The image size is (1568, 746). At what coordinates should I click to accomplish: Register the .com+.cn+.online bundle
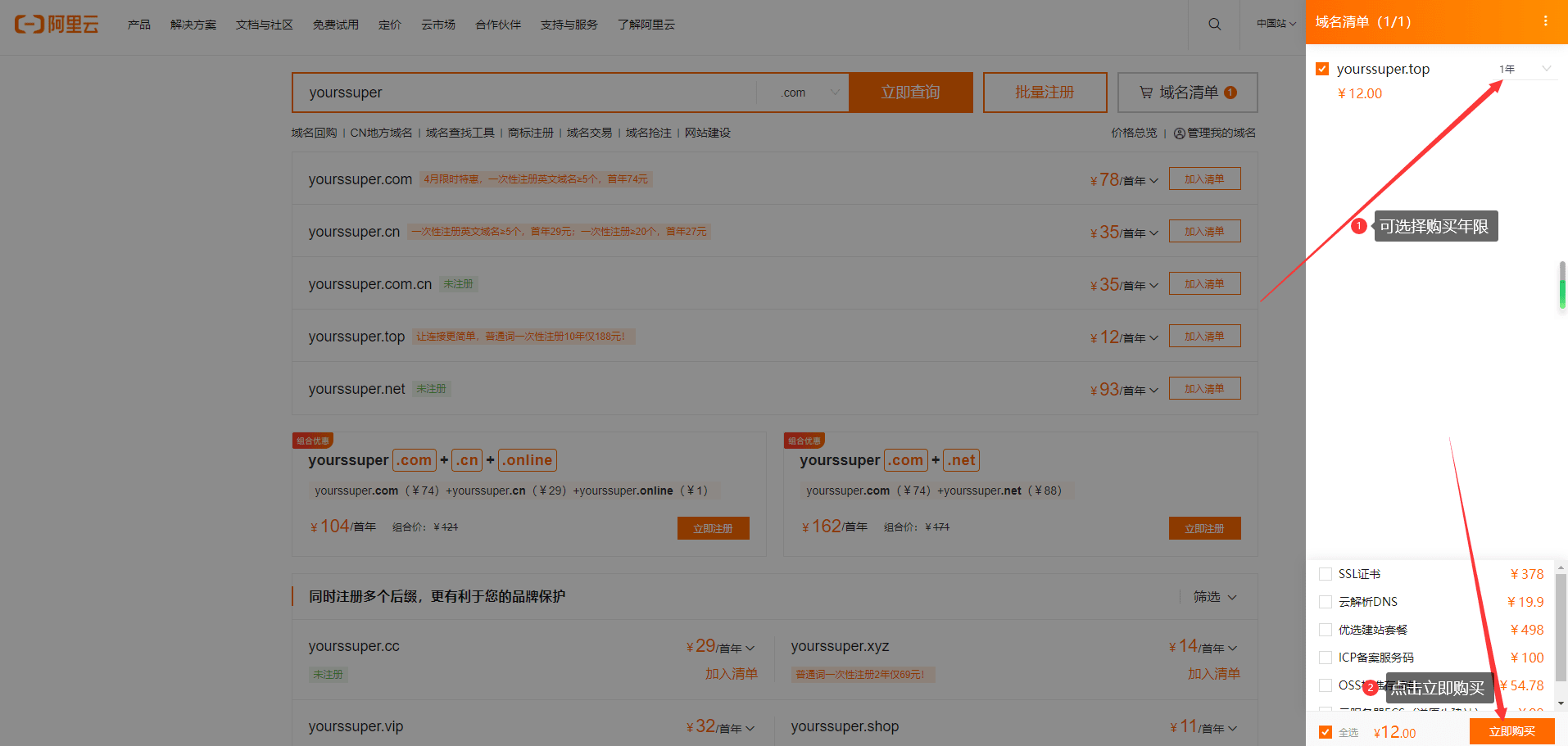coord(714,528)
